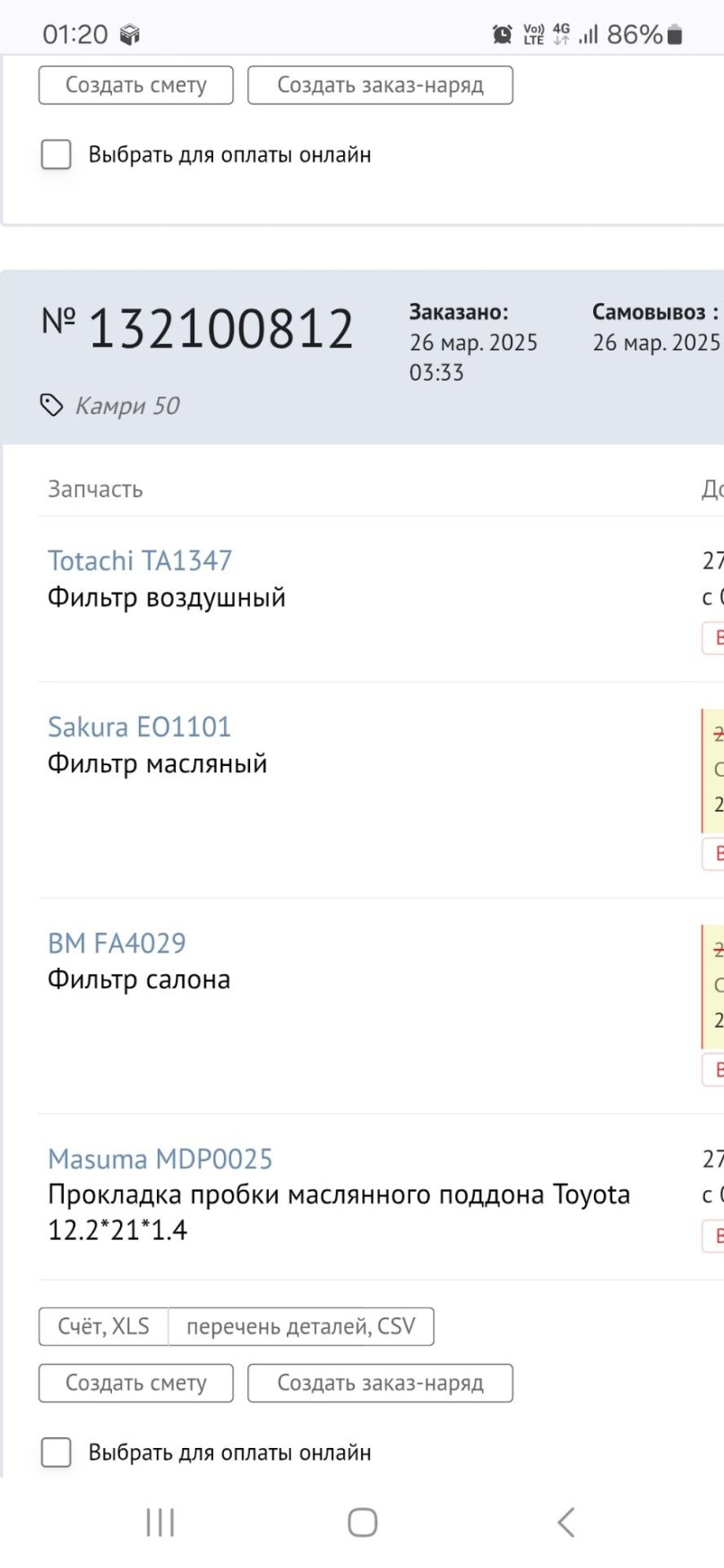
Task: Tap the tag icon beside Камри 50
Action: pos(52,406)
